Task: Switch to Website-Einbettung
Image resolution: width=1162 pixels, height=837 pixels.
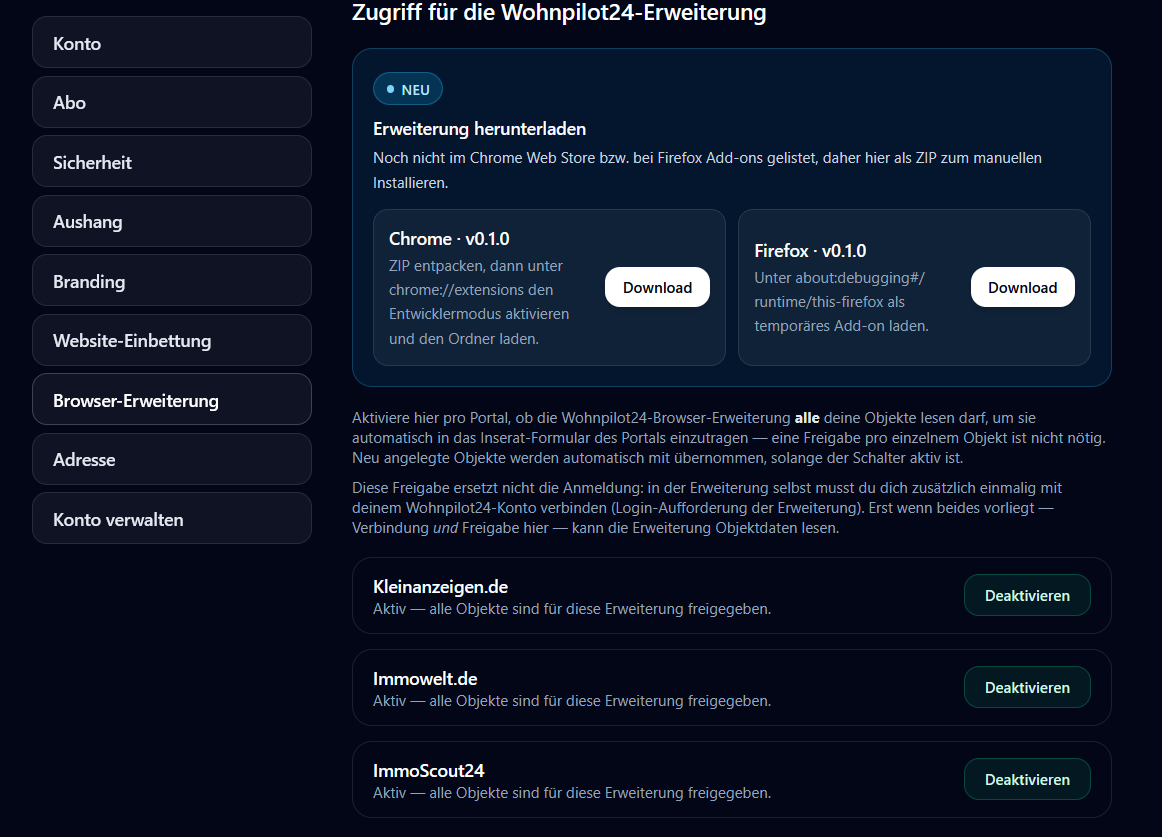Action: tap(171, 340)
